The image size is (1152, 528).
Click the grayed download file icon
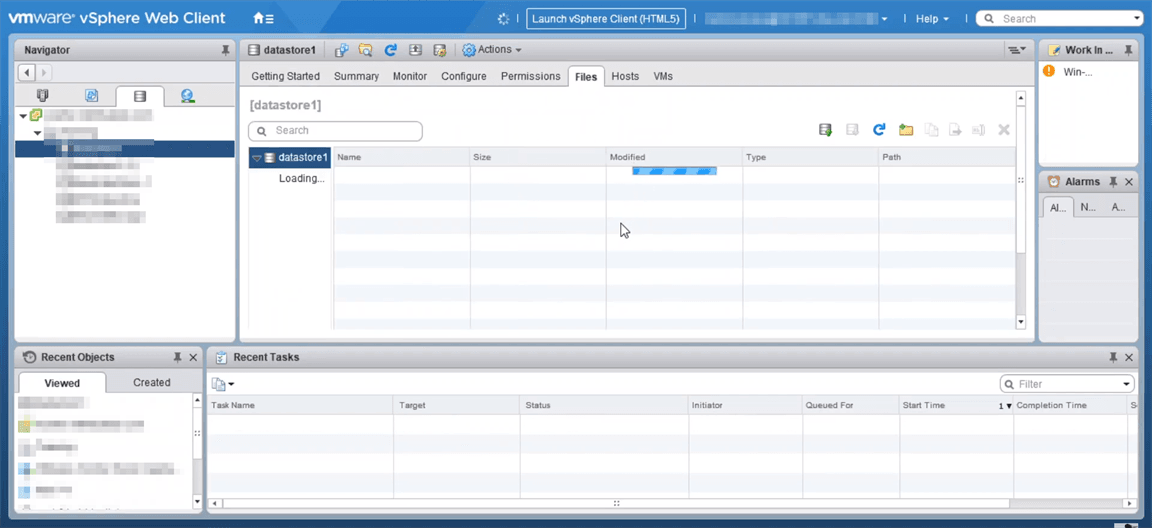point(853,130)
